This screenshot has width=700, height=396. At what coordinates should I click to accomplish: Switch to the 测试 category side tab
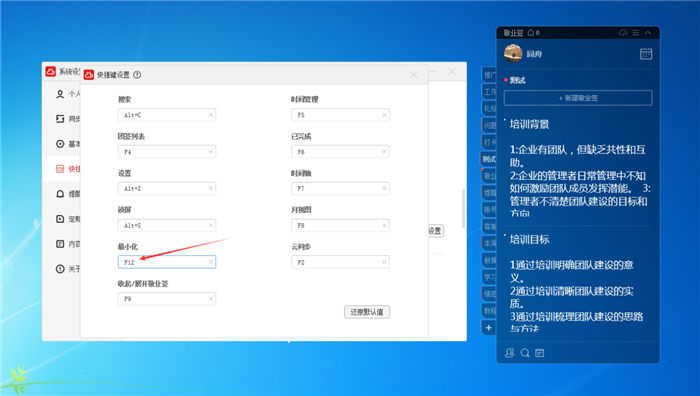pyautogui.click(x=488, y=159)
